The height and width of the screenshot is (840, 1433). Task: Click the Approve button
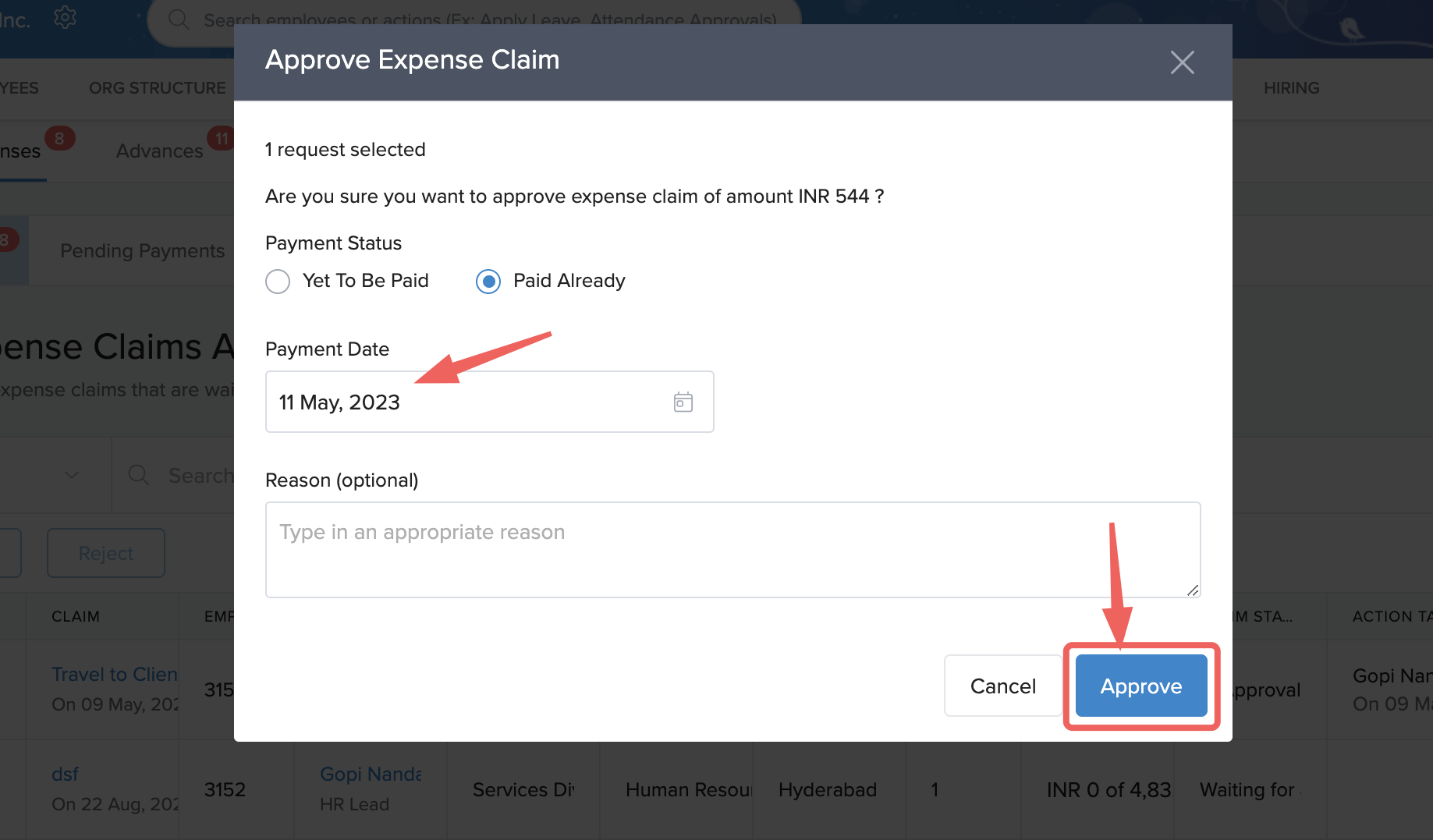1140,686
